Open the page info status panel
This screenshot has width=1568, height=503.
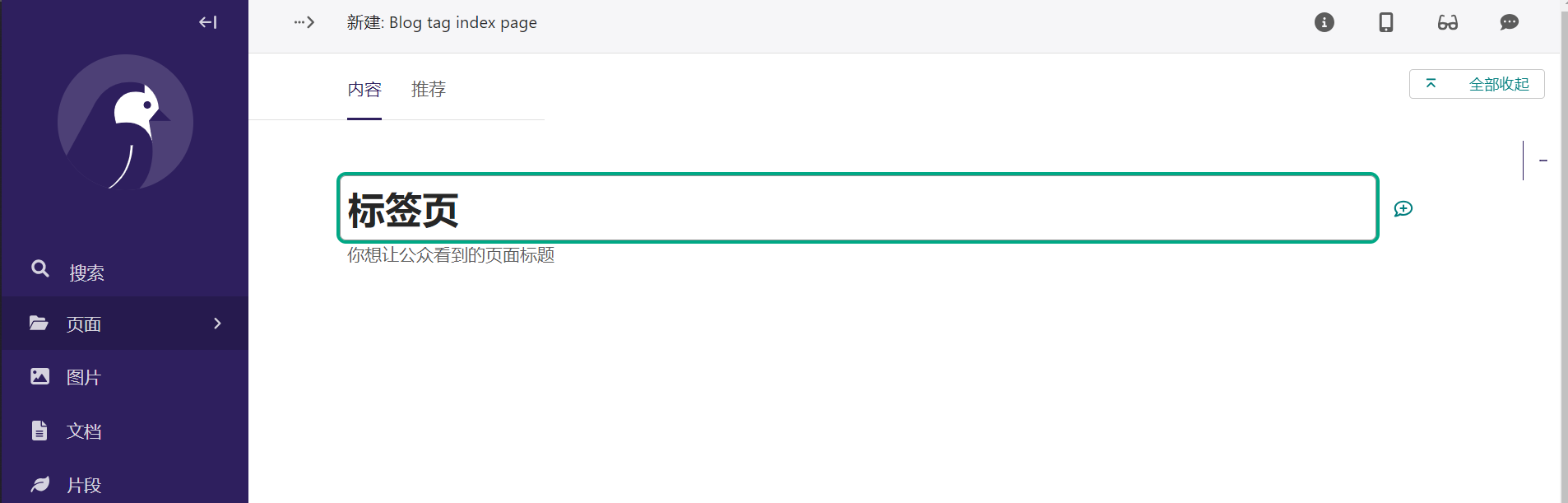coord(1324,22)
